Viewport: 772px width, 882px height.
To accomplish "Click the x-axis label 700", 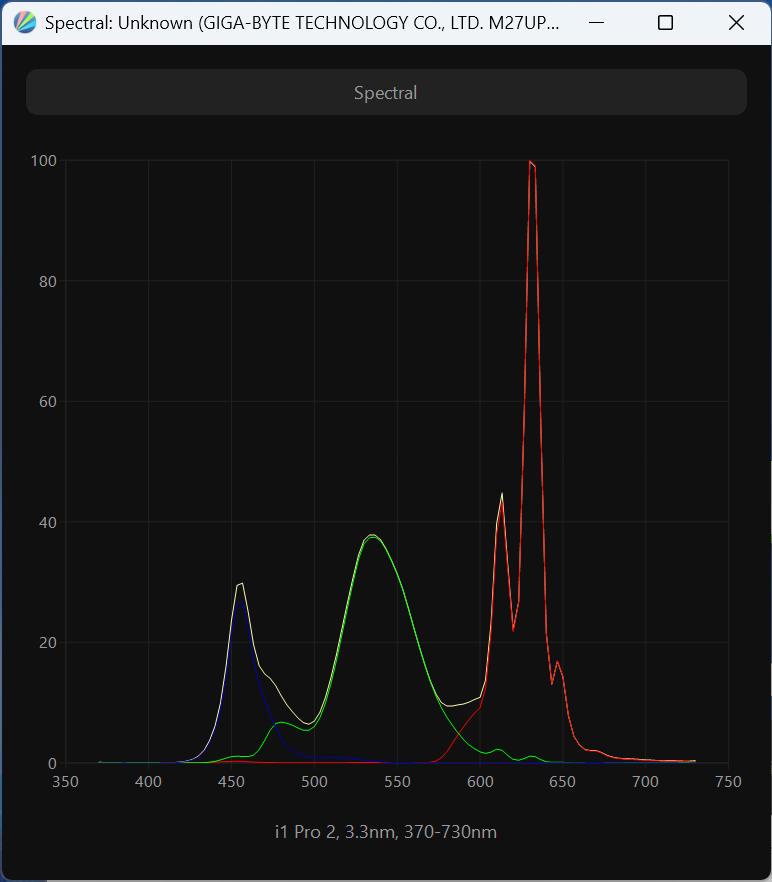I will (645, 782).
